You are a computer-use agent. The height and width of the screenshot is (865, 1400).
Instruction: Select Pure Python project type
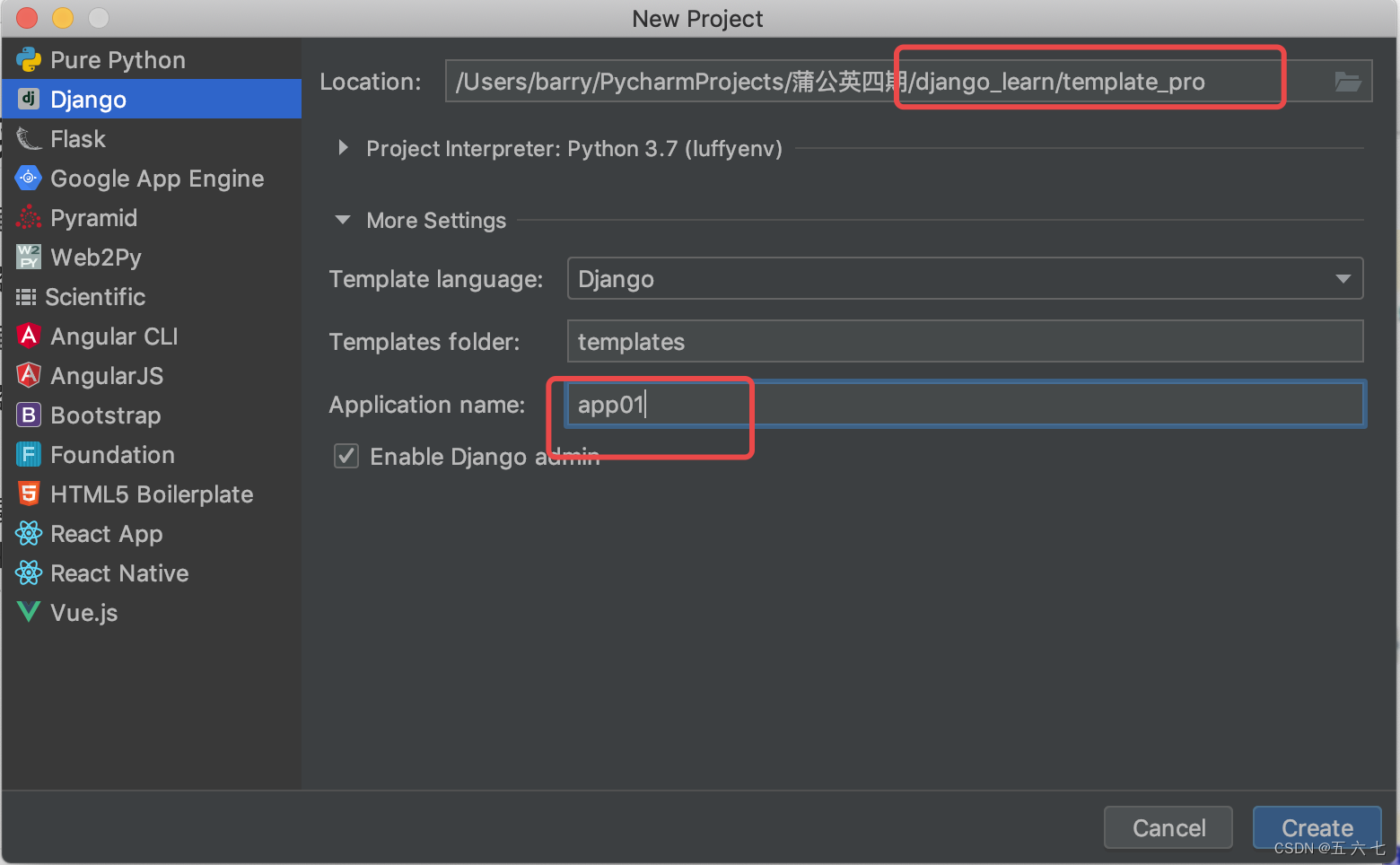pos(151,60)
